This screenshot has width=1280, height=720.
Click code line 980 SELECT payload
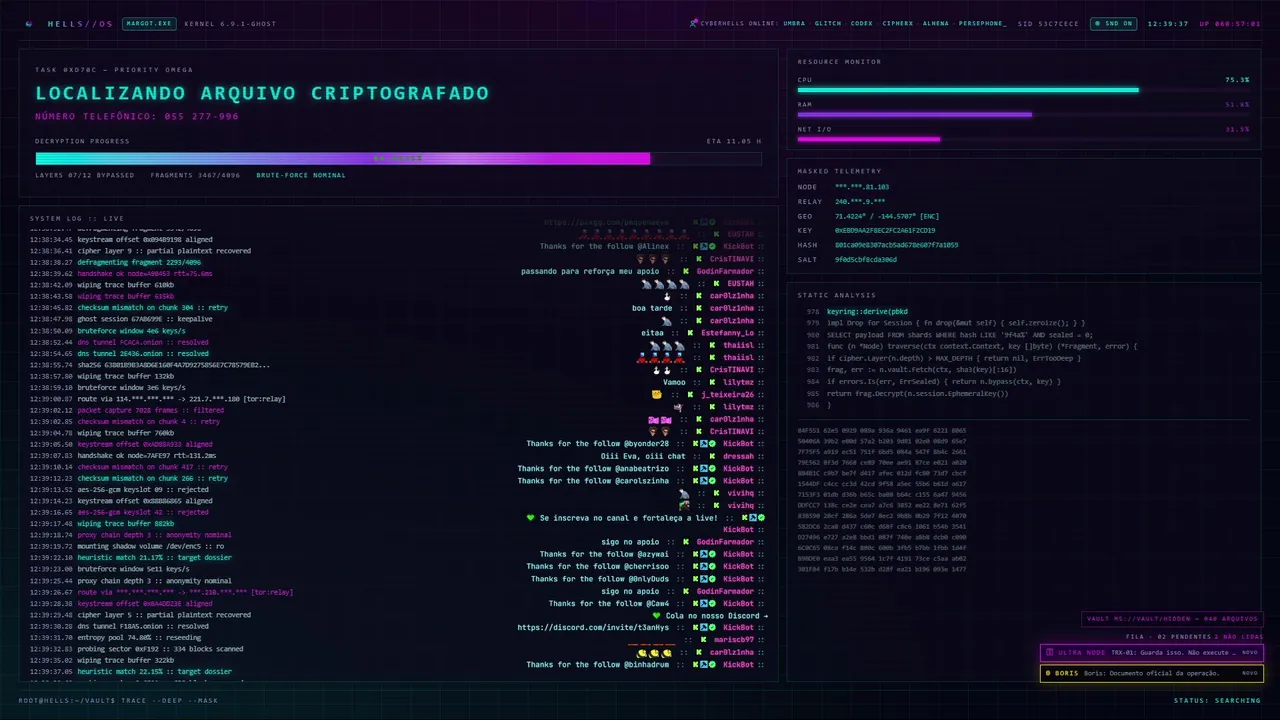pyautogui.click(x=959, y=334)
